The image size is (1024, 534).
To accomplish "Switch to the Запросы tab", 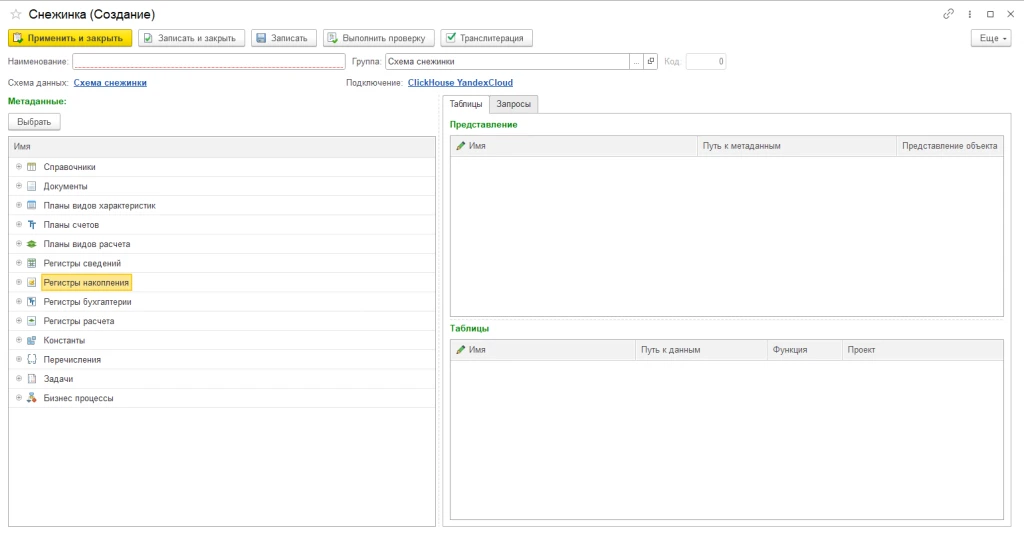I will [514, 104].
